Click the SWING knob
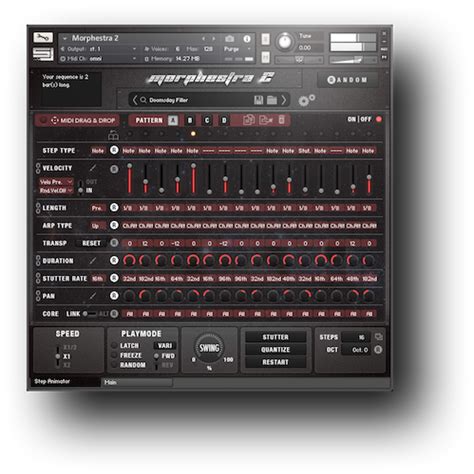 tap(209, 348)
